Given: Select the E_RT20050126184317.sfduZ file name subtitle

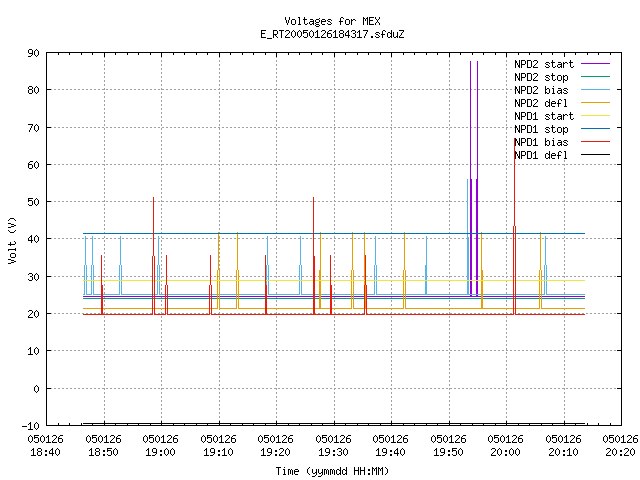Looking at the screenshot, I should tap(332, 34).
